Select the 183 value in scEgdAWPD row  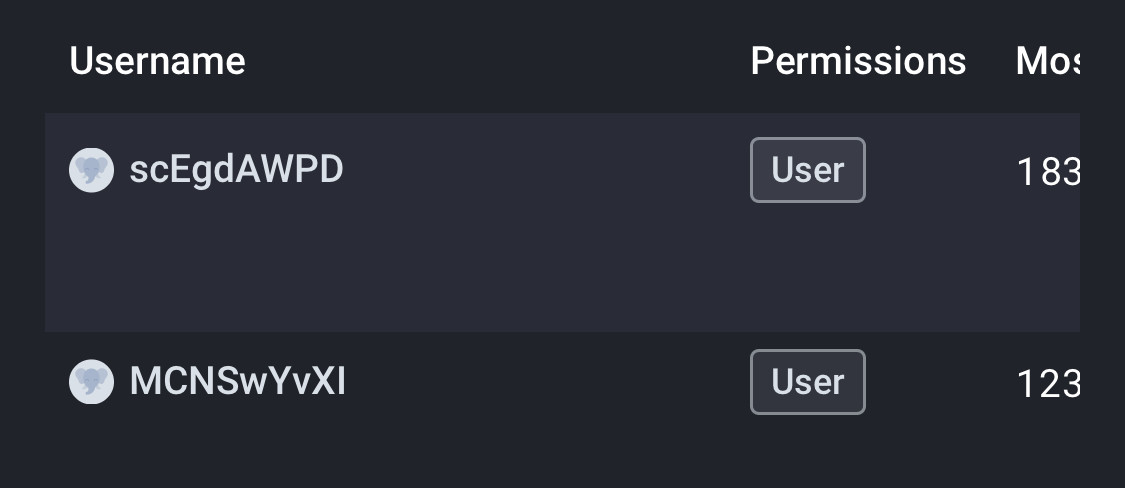coord(1048,172)
